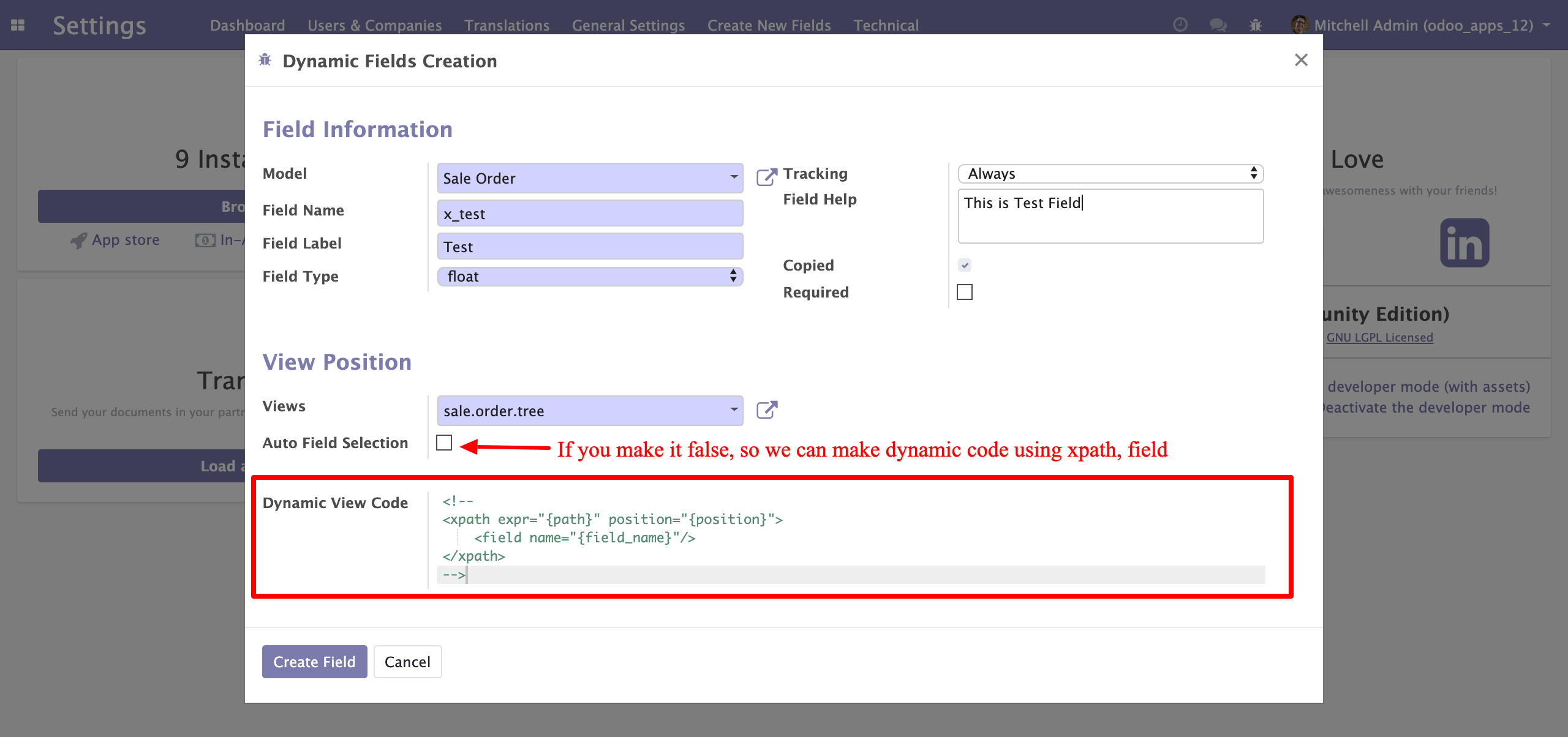
Task: Open Users & Companies menu
Action: (x=374, y=25)
